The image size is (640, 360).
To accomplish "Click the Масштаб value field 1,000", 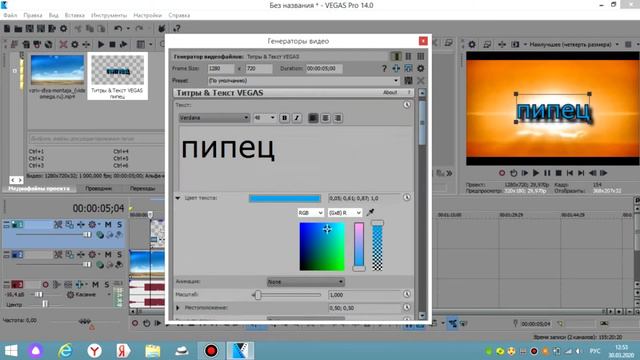I will pyautogui.click(x=365, y=295).
